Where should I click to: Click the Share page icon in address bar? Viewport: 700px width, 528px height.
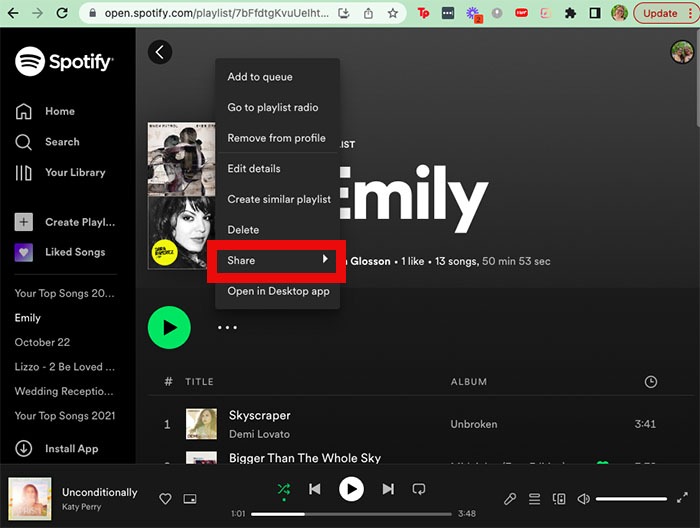click(368, 13)
